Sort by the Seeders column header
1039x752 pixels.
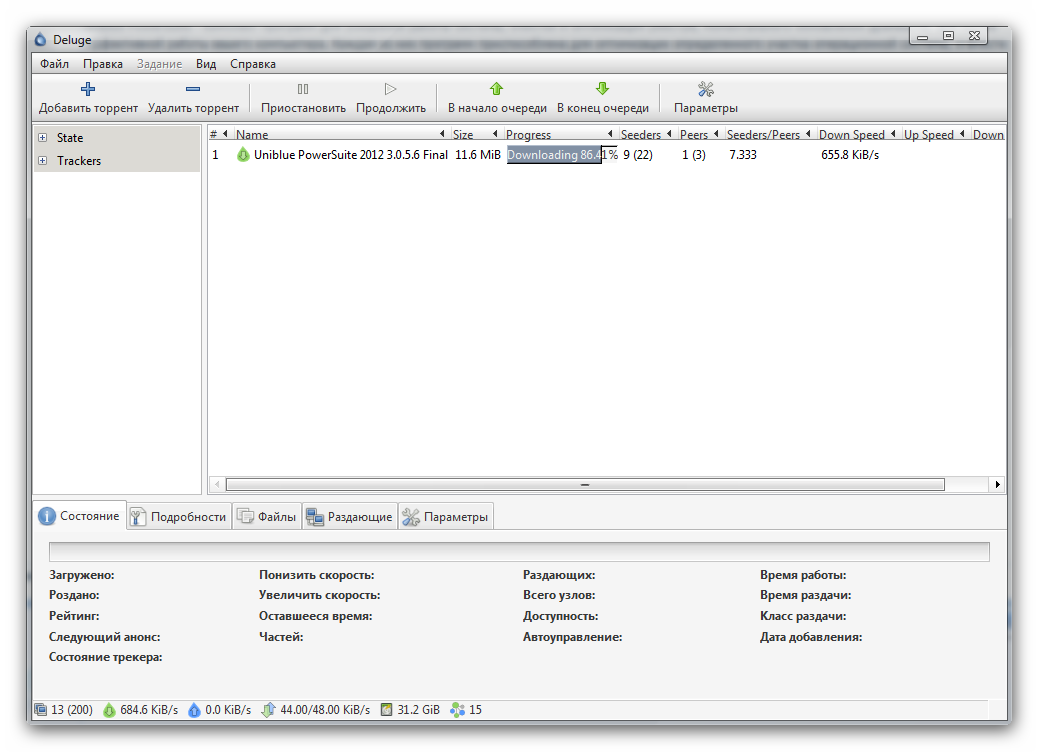(x=647, y=134)
